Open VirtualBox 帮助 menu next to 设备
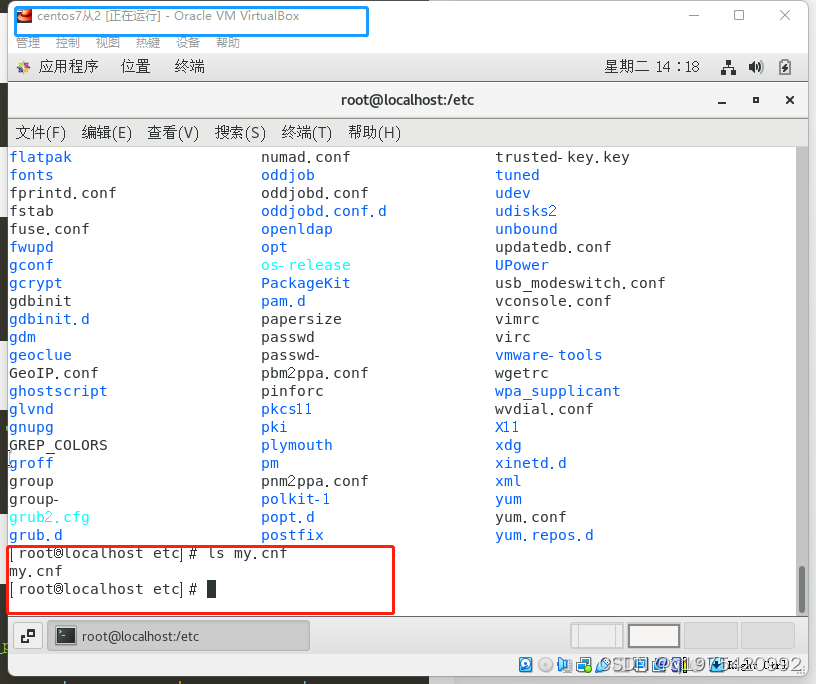816x684 pixels. [228, 43]
